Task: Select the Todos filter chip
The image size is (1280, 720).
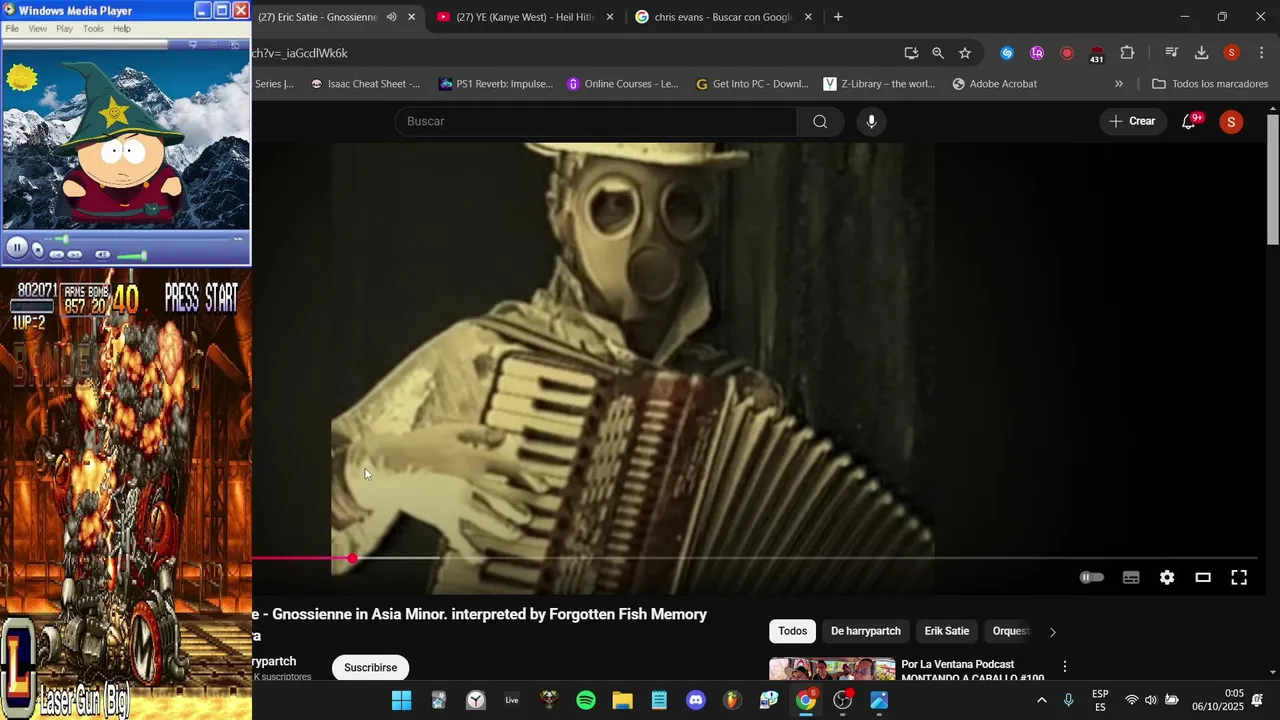Action: [793, 631]
